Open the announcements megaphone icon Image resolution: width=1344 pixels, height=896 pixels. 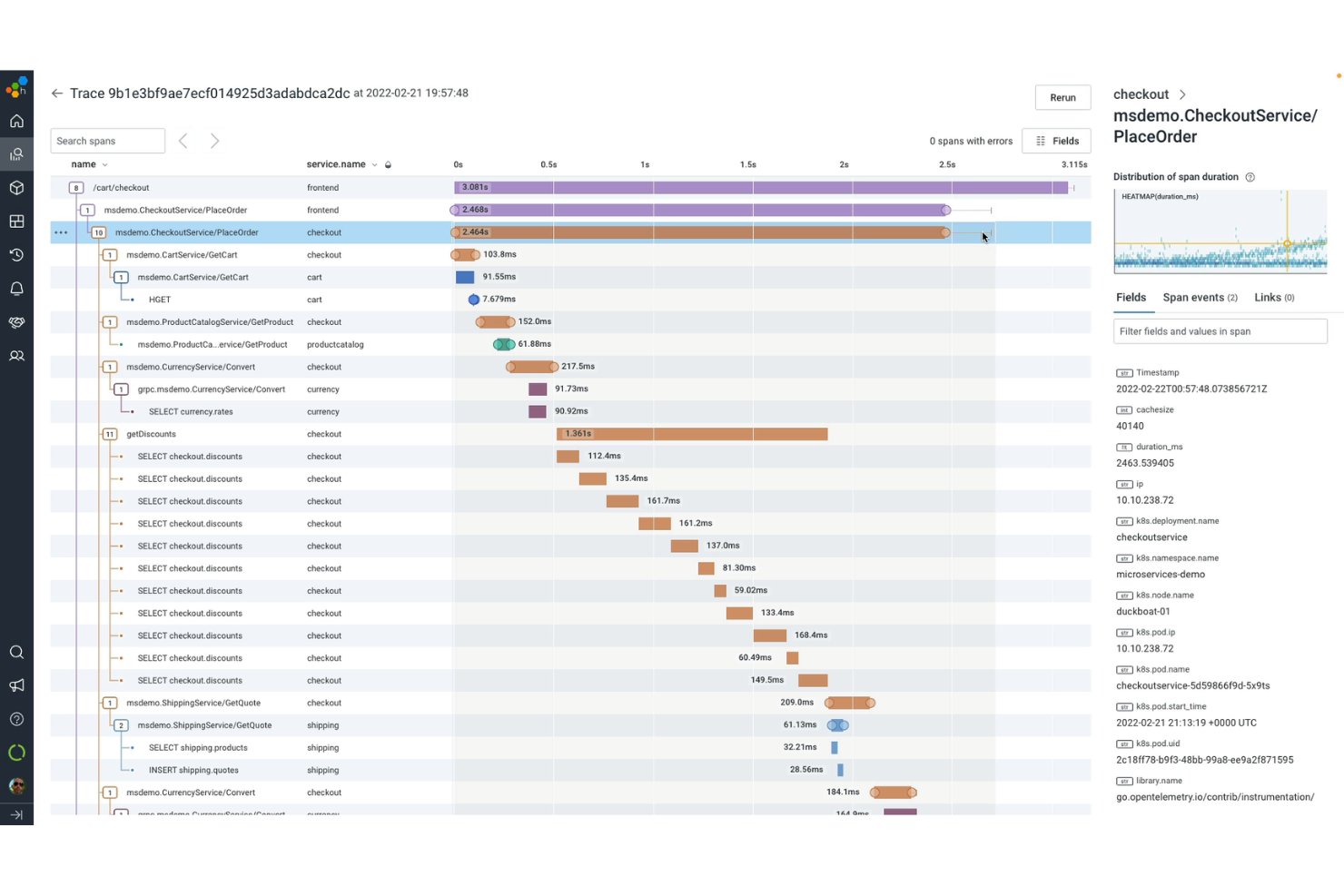(16, 685)
